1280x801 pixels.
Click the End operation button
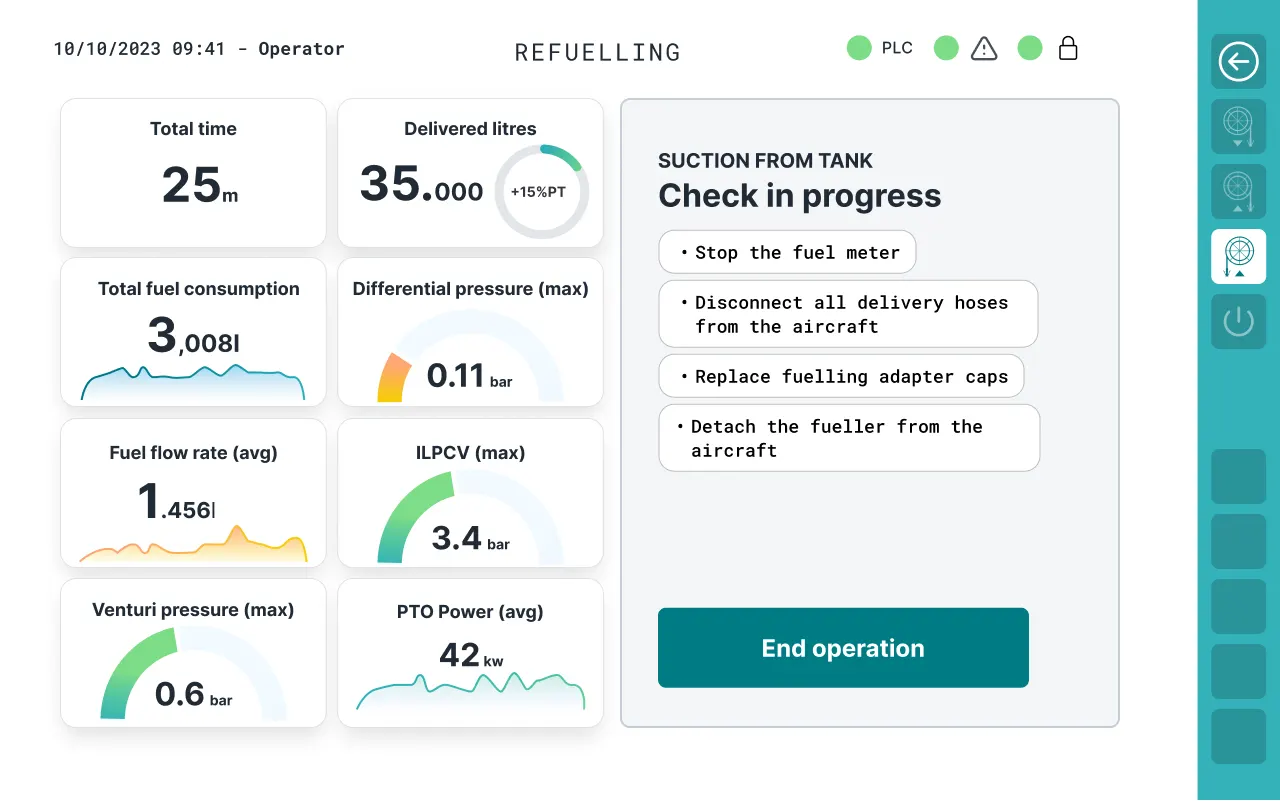point(843,648)
